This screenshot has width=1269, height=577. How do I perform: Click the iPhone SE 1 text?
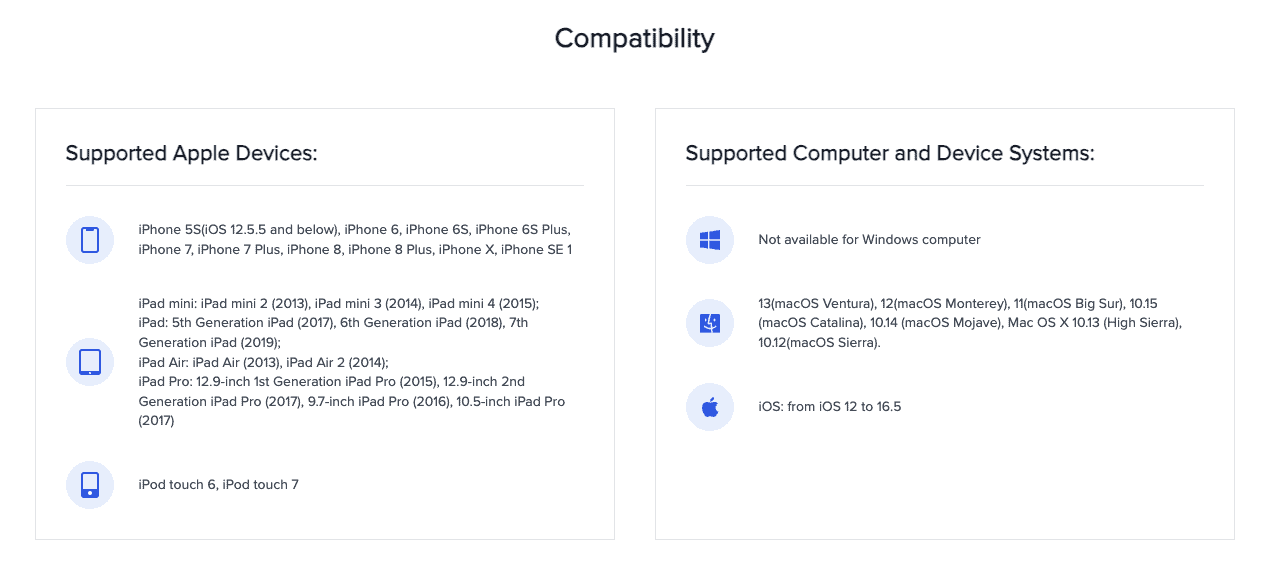[x=536, y=250]
